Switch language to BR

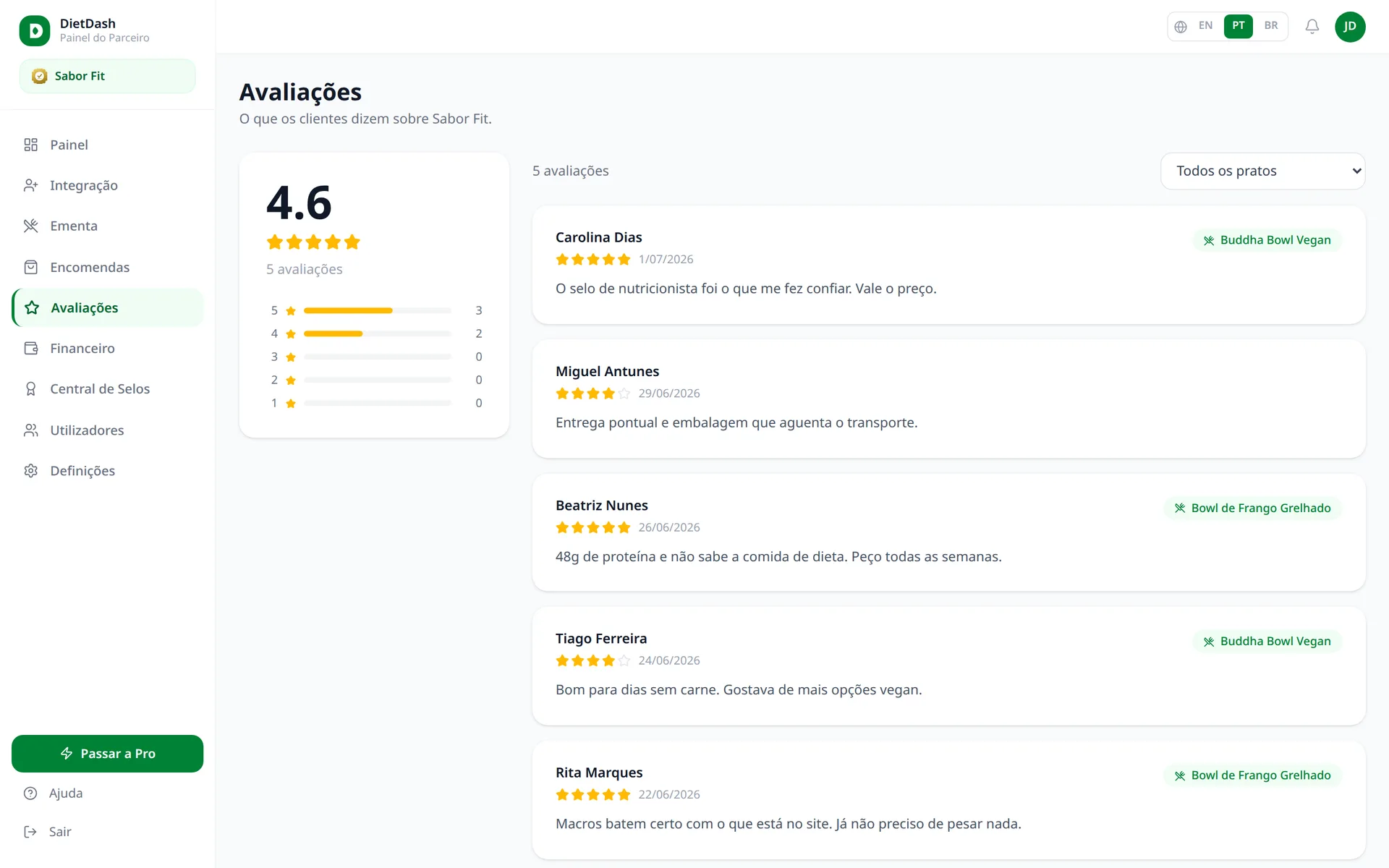click(x=1271, y=26)
